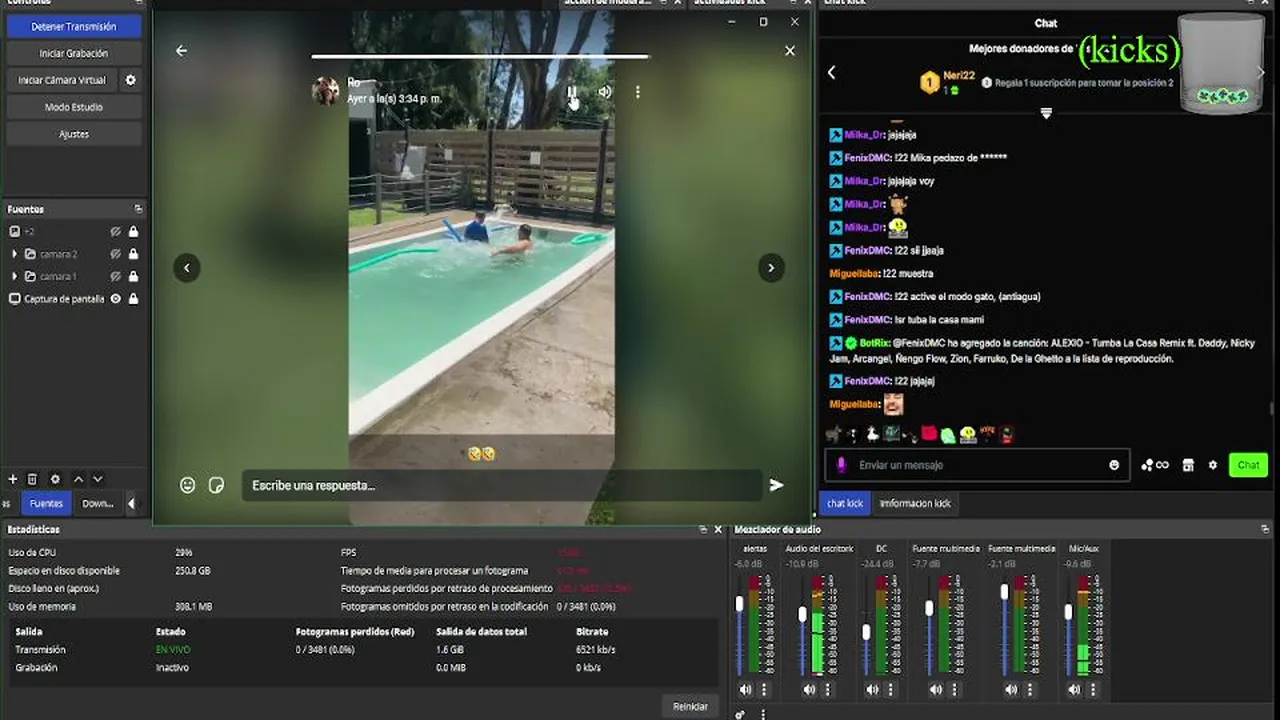The image size is (1280, 720).
Task: Unlock the camara 1 source
Action: click(133, 276)
